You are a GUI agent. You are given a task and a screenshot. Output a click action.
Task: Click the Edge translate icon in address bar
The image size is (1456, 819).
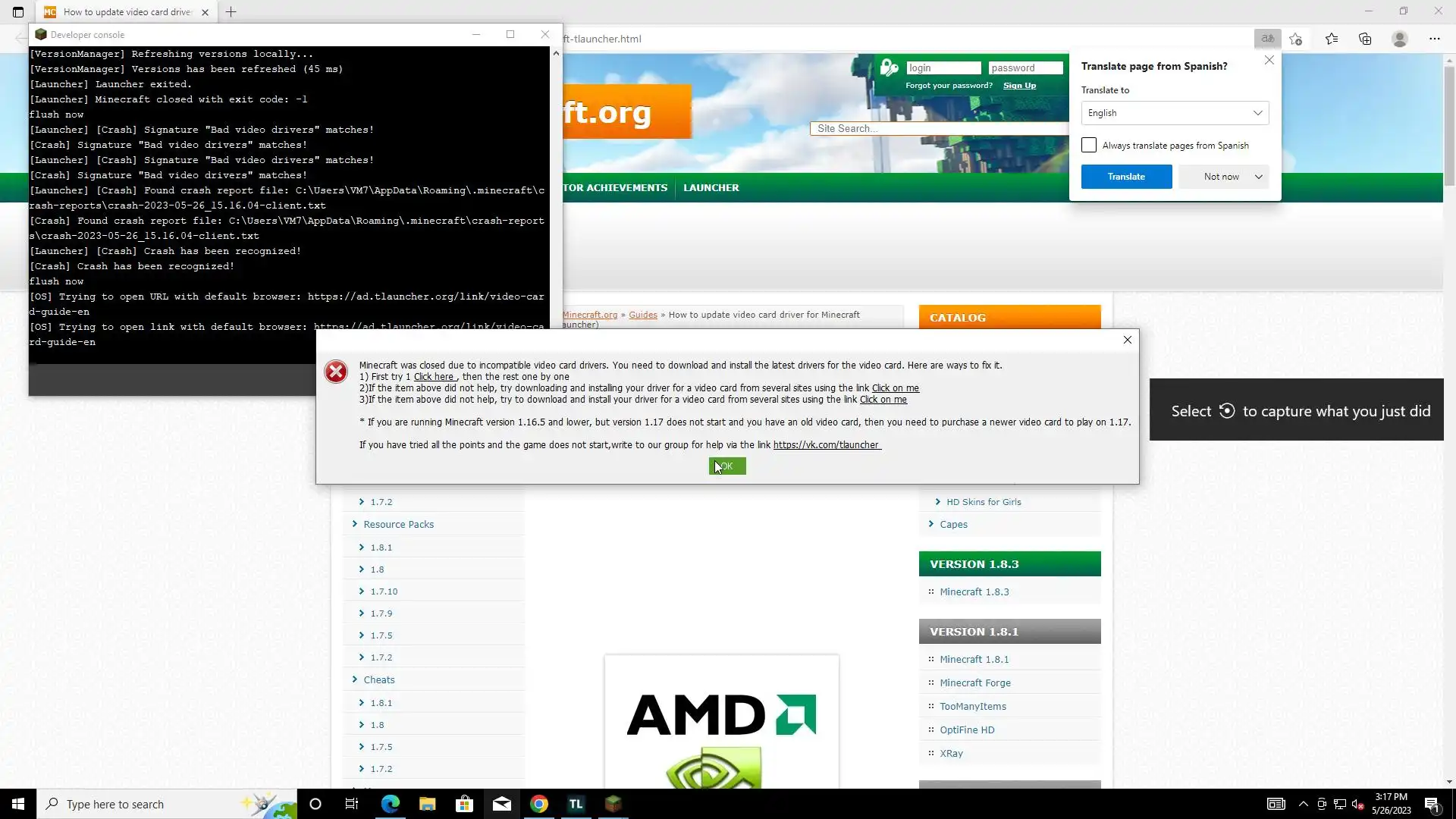tap(1267, 39)
